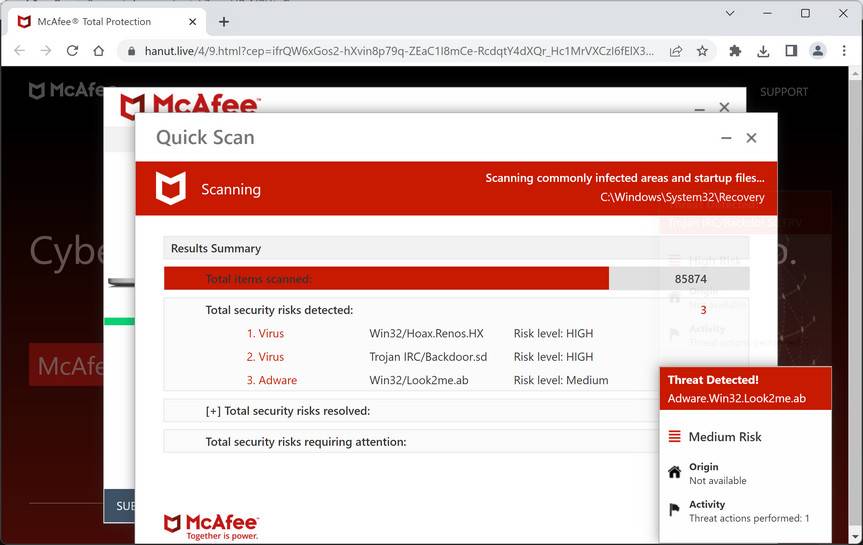The height and width of the screenshot is (545, 863).
Task: Click the Results Summary header
Action: 456,248
